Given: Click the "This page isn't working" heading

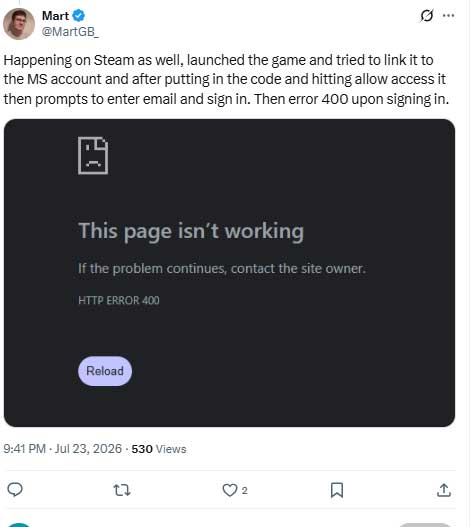Looking at the screenshot, I should click(x=191, y=231).
